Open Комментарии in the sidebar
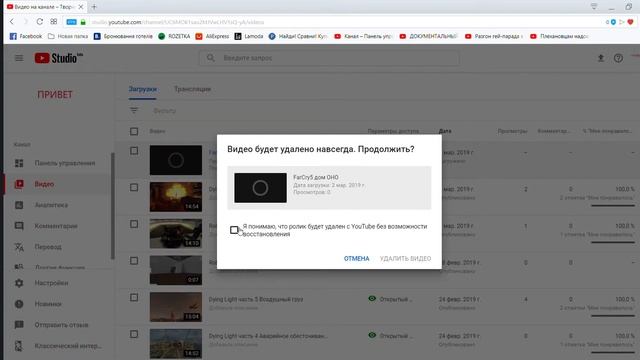 (x=57, y=226)
